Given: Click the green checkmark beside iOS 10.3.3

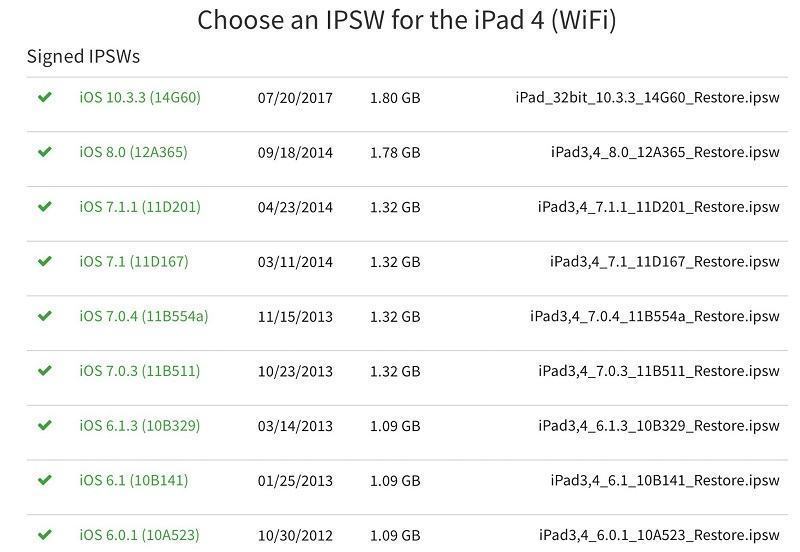Looking at the screenshot, I should coord(44,97).
